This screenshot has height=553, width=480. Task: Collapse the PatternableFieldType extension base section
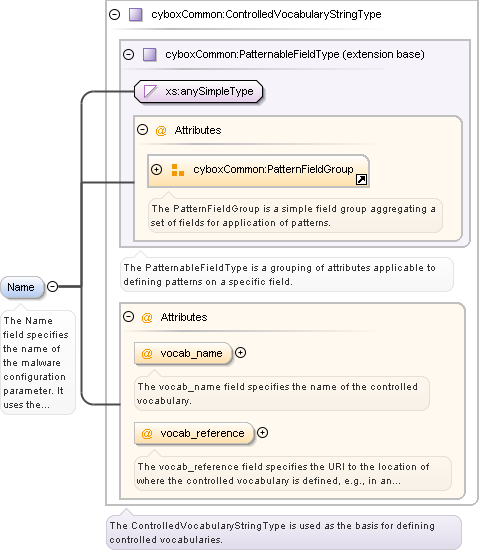pos(129,54)
